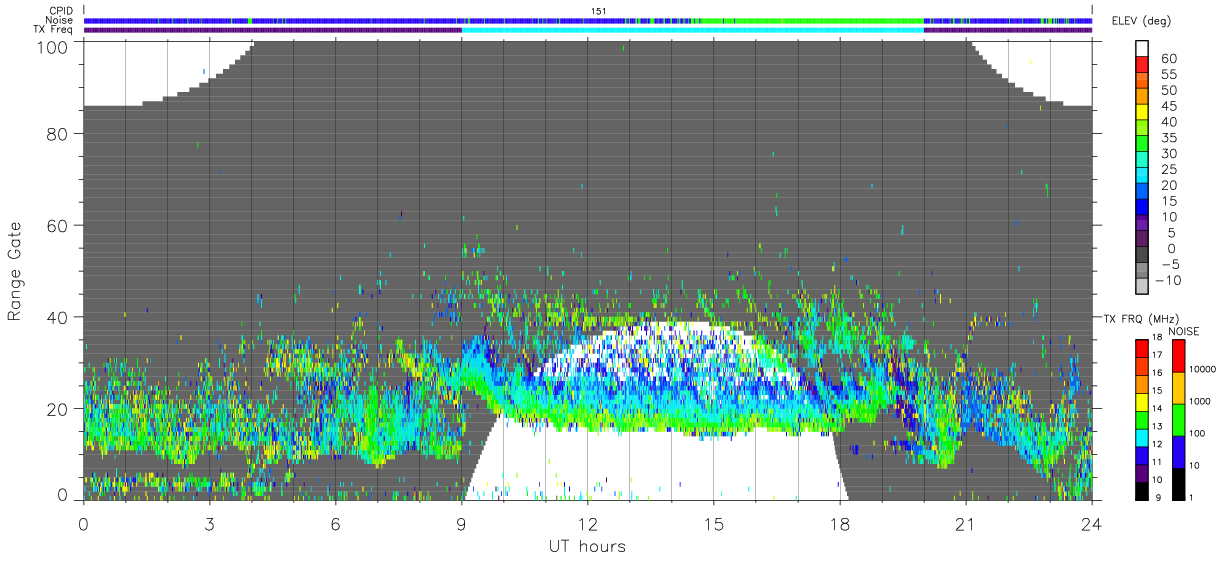Pick the black bottom segment of the NOISE color bar
The image size is (1228, 567).
1178,483
